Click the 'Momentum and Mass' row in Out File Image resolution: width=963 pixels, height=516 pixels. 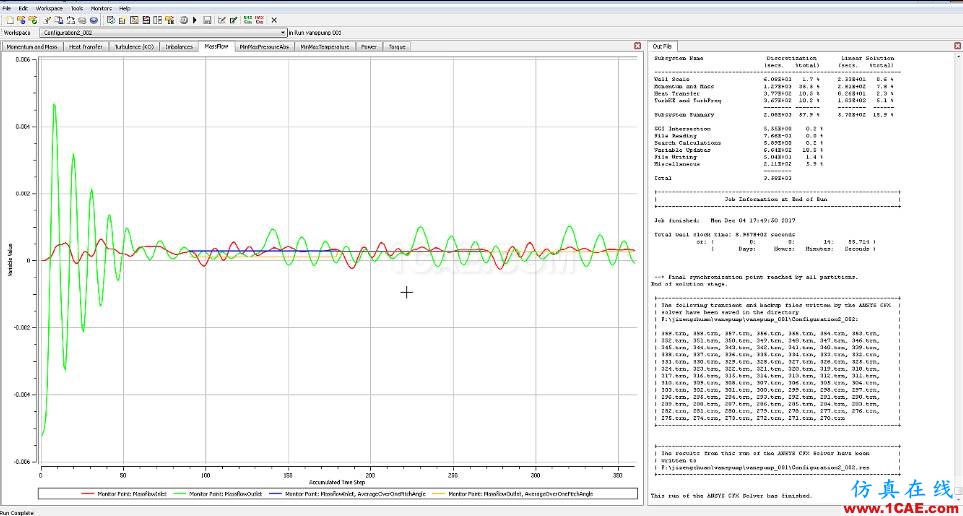(774, 87)
